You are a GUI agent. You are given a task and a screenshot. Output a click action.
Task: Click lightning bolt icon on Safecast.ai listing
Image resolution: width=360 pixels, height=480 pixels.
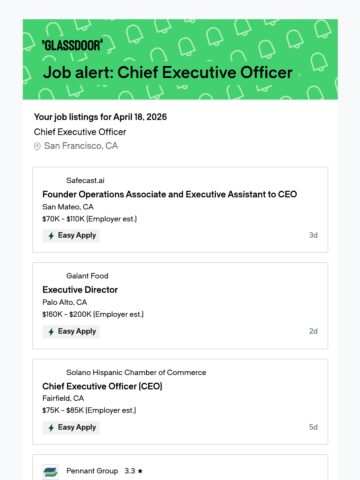coord(51,236)
